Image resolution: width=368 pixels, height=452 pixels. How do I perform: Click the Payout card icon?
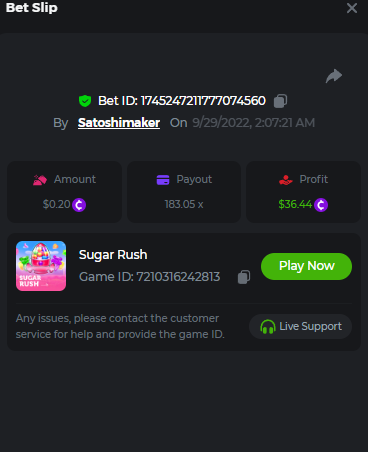click(x=163, y=180)
